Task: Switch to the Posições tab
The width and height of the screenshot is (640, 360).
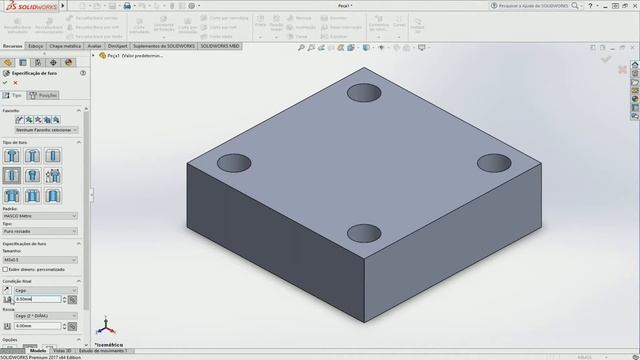Action: (x=43, y=95)
